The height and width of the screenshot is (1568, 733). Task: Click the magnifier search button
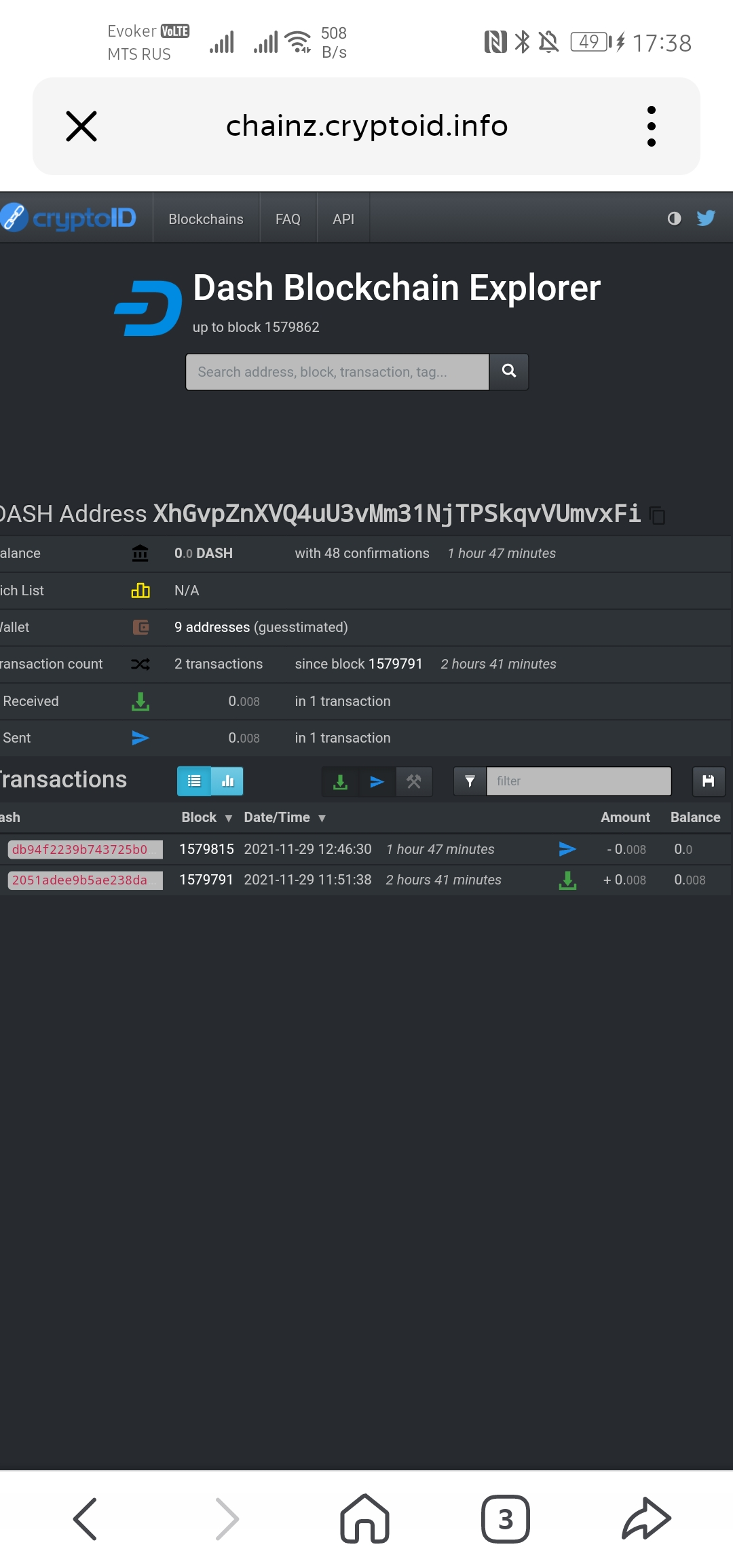[x=509, y=372]
